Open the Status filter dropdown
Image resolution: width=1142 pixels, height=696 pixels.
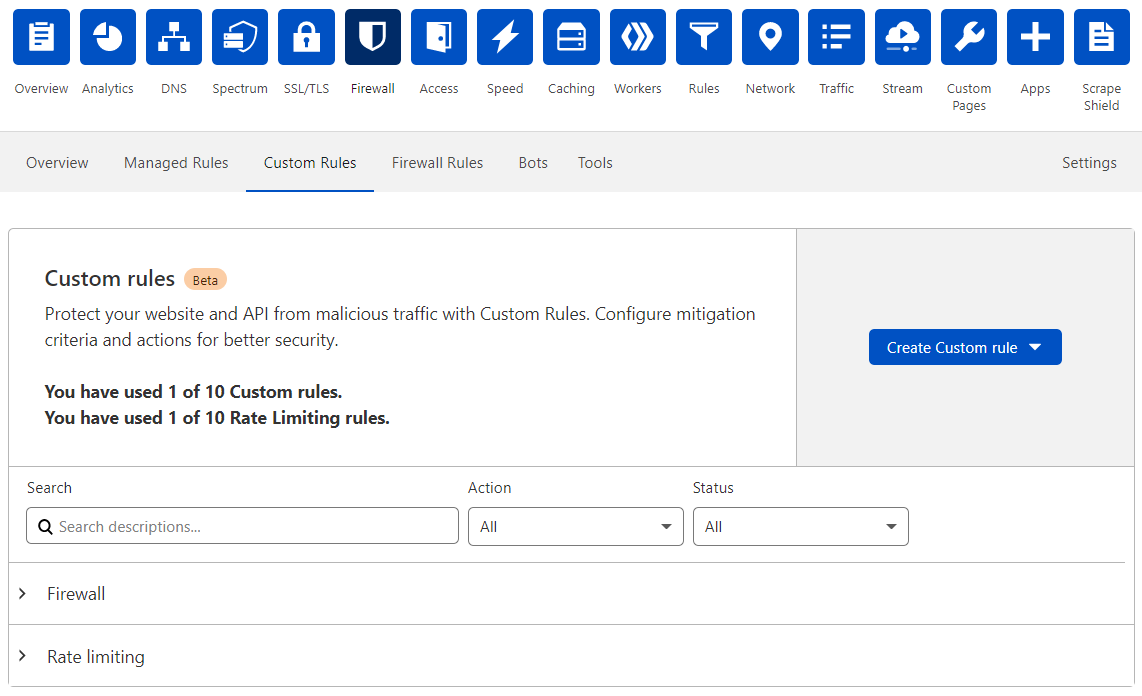pyautogui.click(x=800, y=526)
